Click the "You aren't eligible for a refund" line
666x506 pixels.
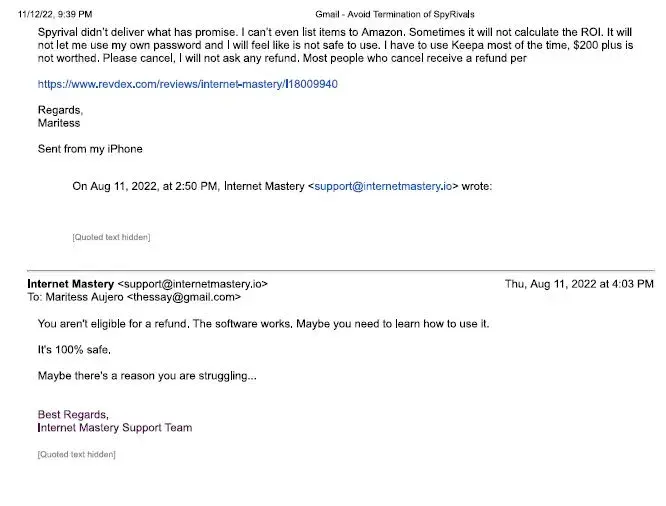tap(114, 324)
